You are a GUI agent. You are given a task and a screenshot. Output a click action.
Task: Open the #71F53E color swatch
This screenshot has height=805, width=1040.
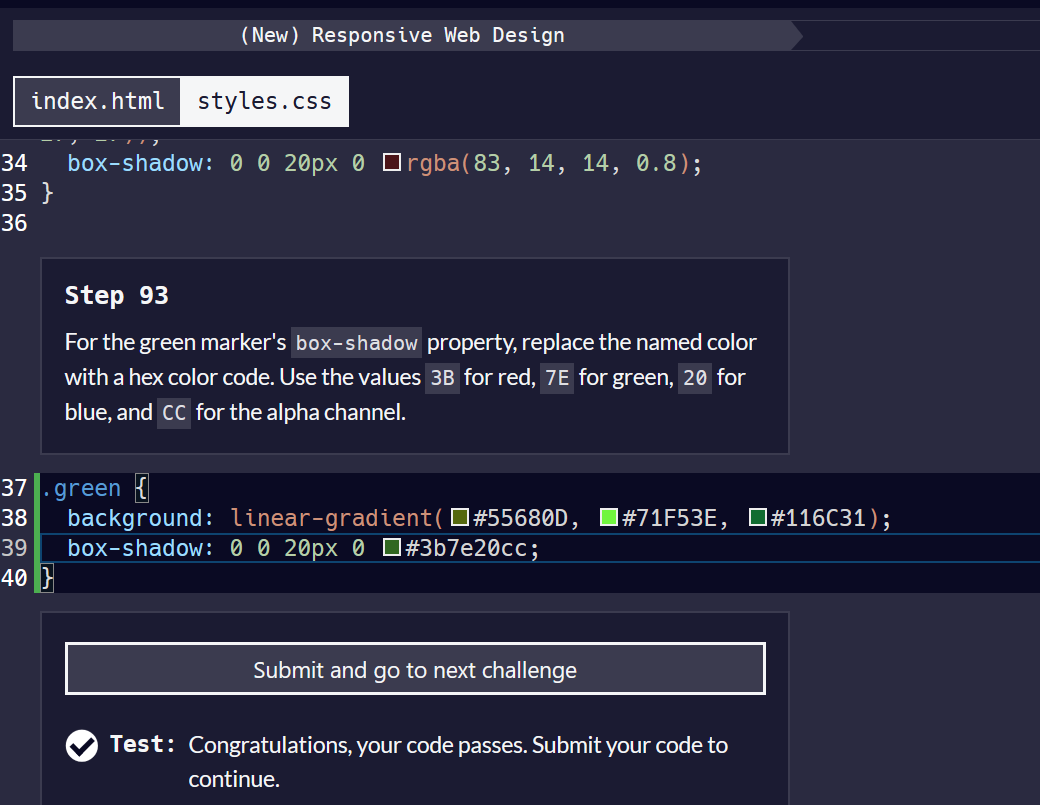pyautogui.click(x=608, y=517)
